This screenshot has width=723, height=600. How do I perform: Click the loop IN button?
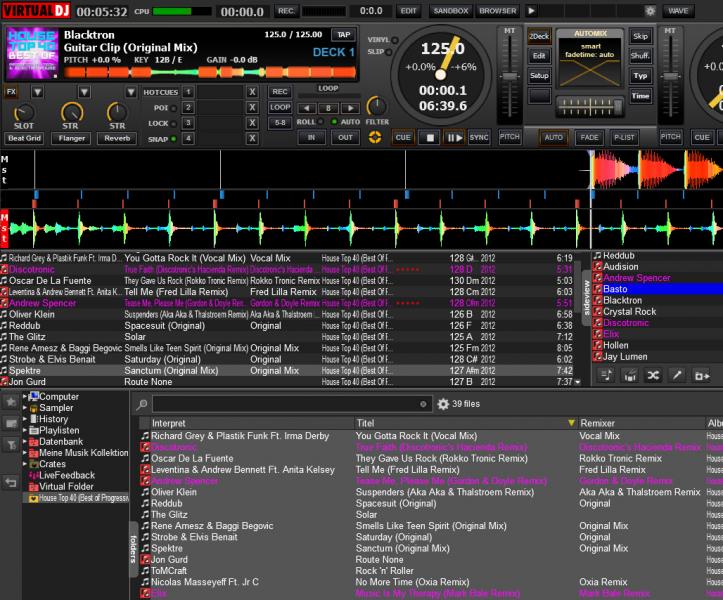[x=311, y=137]
